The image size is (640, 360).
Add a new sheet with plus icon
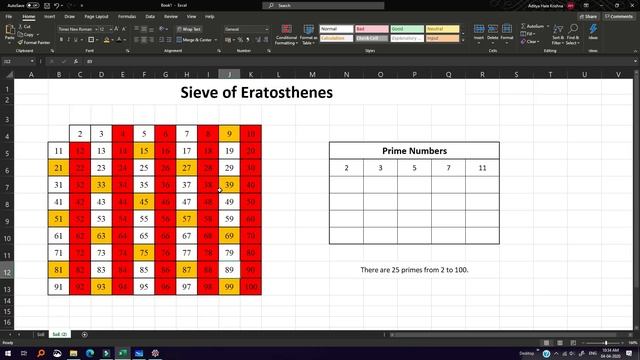[84, 334]
